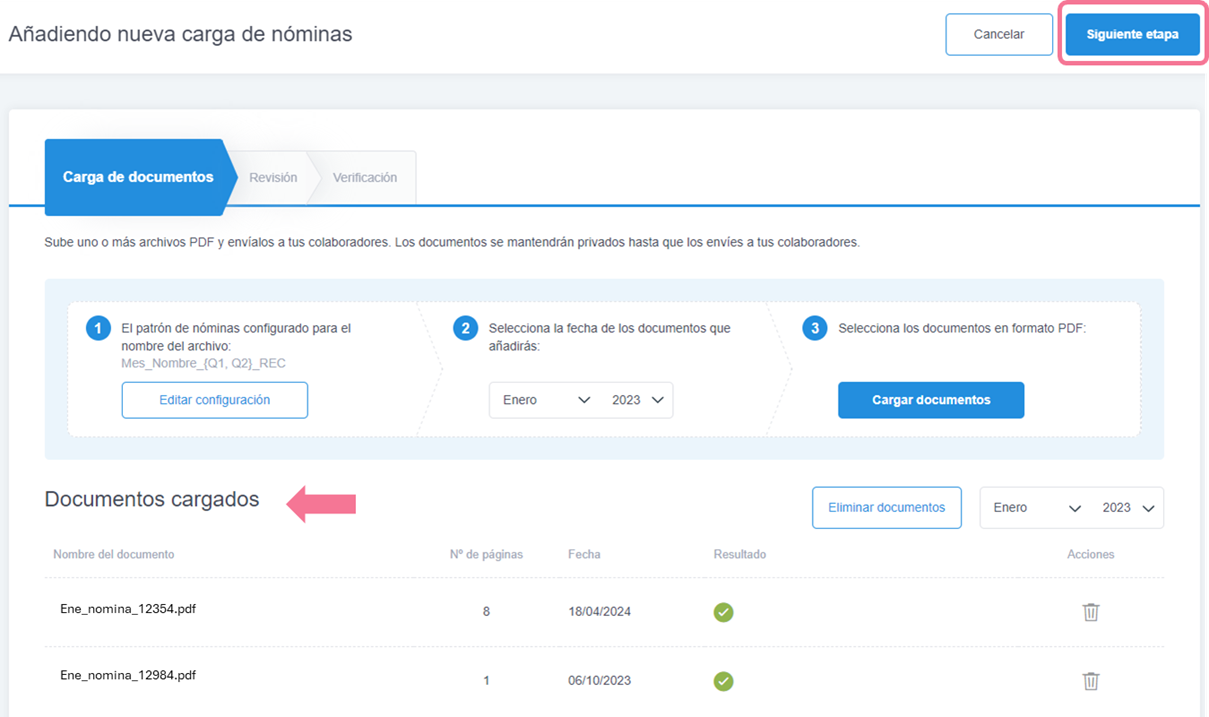Click the Cancelar button
1209x717 pixels.
998,34
